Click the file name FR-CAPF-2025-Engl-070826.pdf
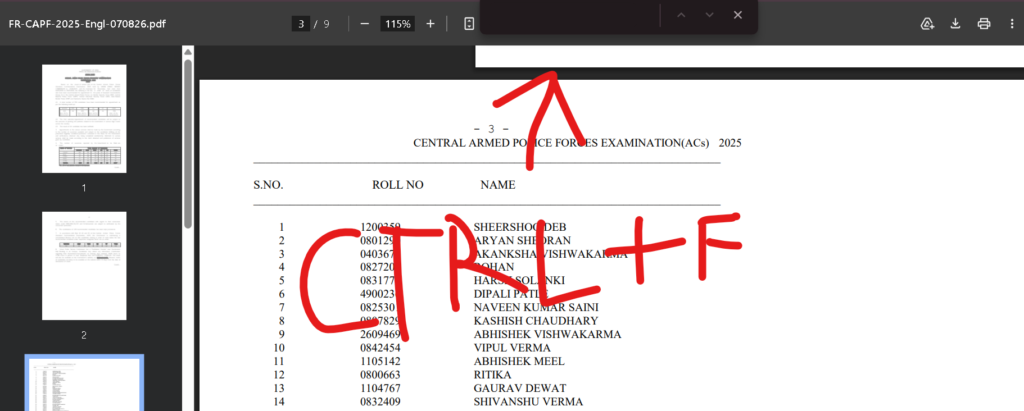 click(x=87, y=24)
